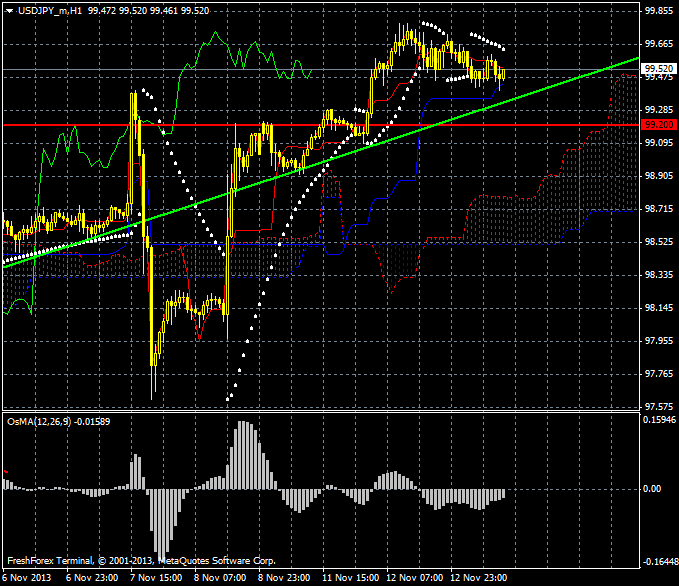Select the 6 Nov 2013 time label
The width and height of the screenshot is (679, 586).
click(x=24, y=578)
